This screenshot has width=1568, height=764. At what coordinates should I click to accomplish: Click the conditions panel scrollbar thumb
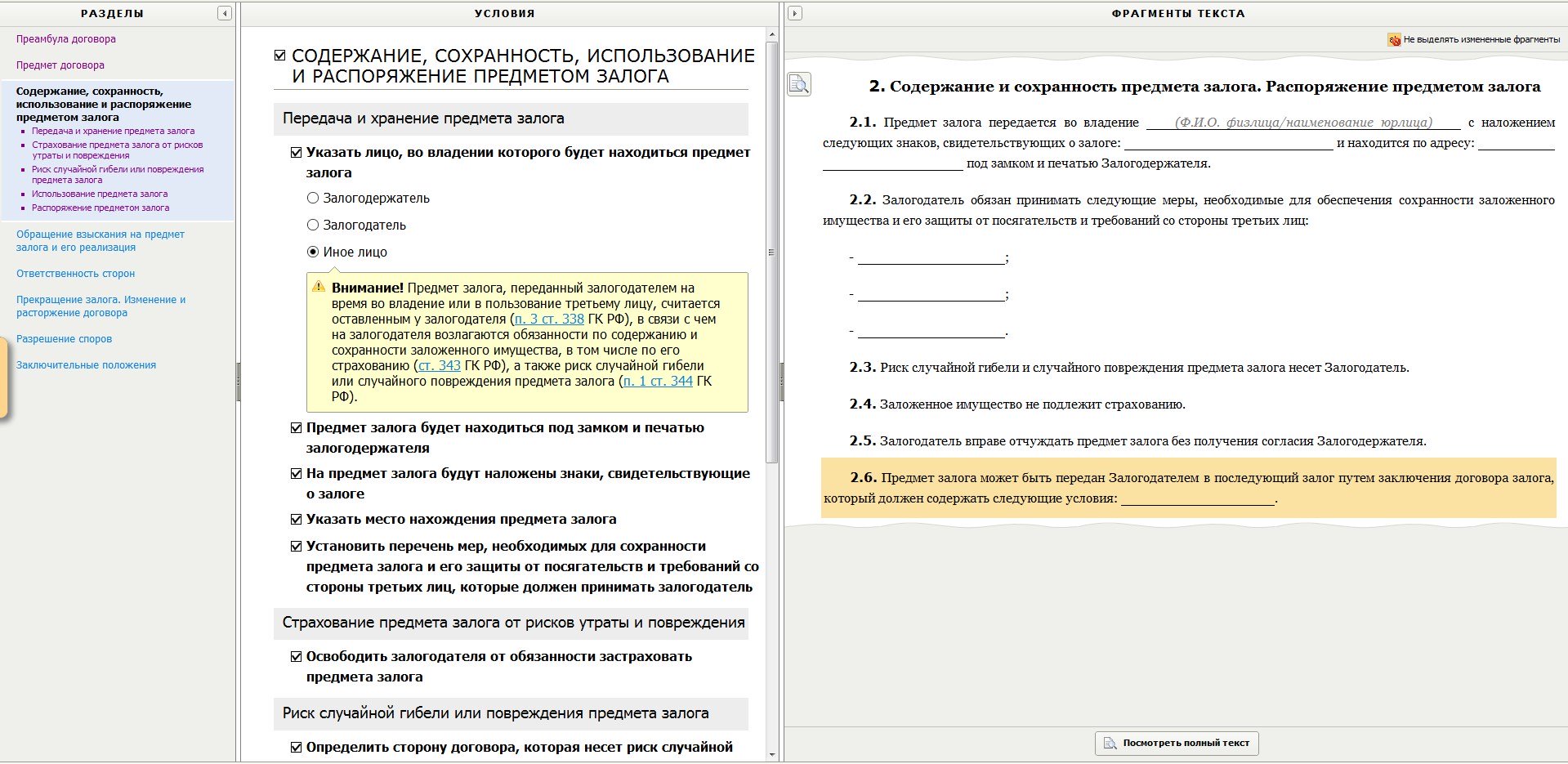[x=771, y=252]
